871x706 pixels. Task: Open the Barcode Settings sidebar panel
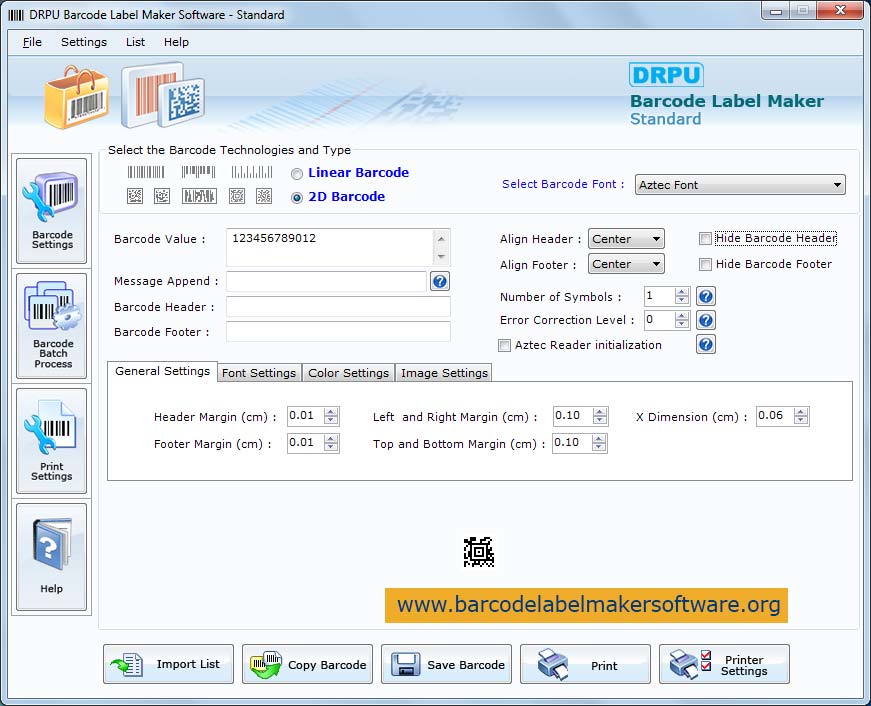point(52,211)
